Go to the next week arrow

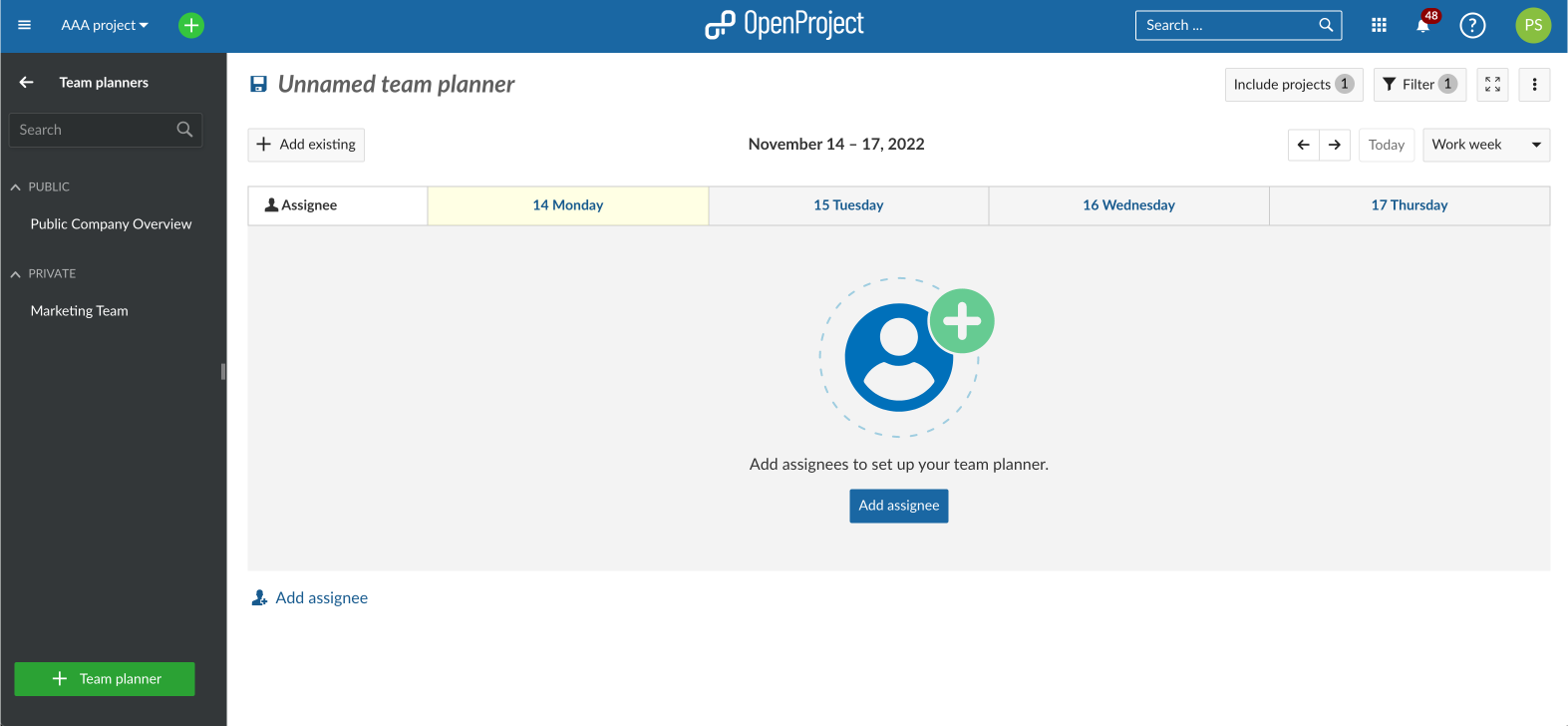(1335, 145)
